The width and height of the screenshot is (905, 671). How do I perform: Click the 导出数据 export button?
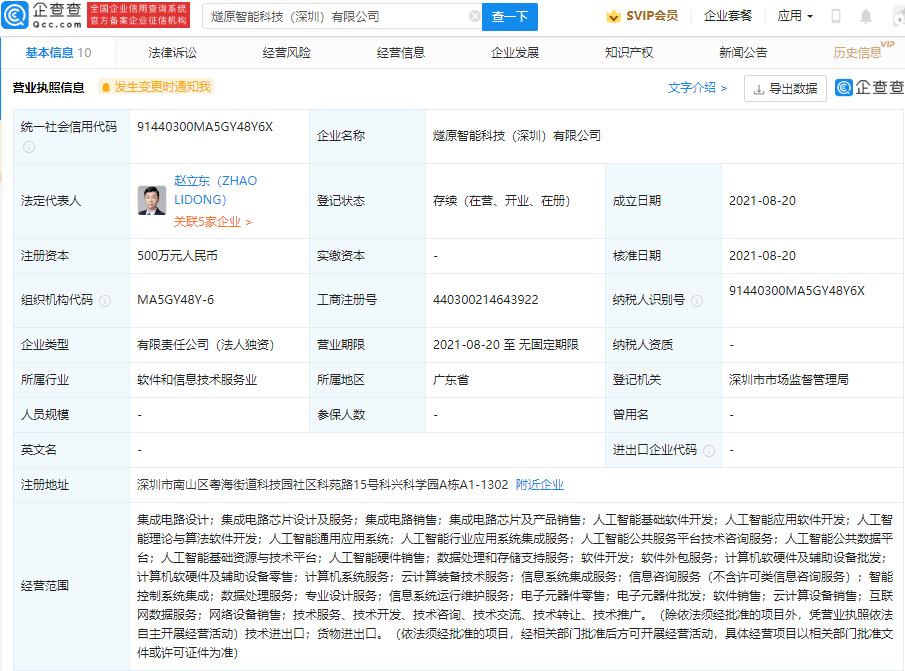[x=785, y=88]
